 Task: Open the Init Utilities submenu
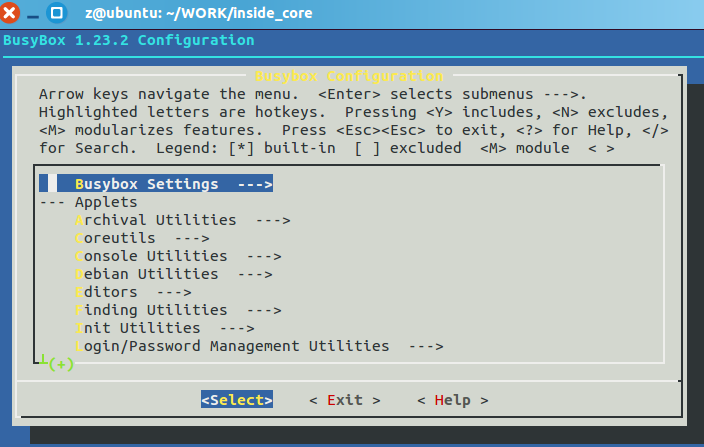click(164, 328)
